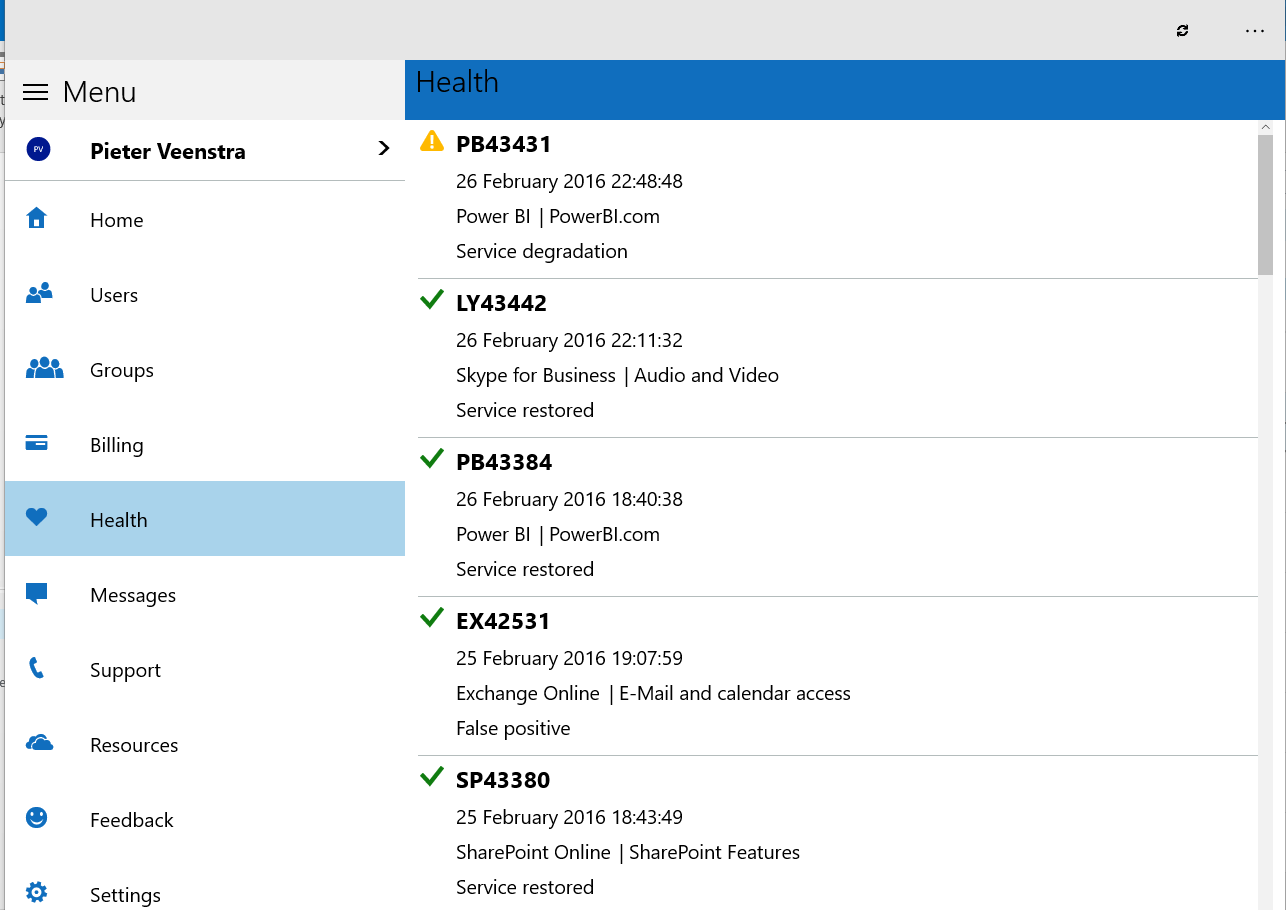Expand Pieter Veenstra account chevron

pyautogui.click(x=383, y=149)
